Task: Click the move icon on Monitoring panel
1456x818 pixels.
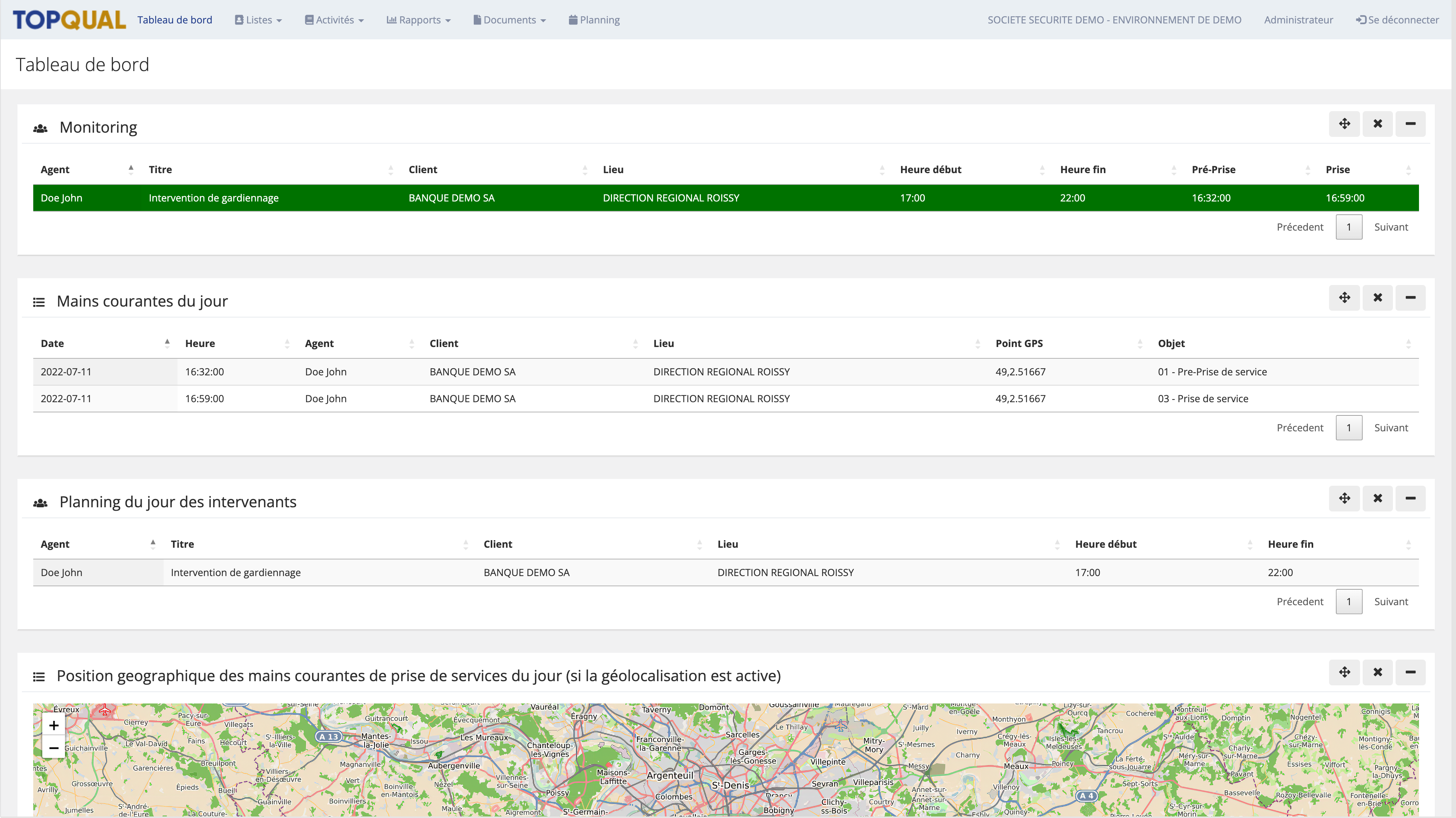Action: point(1344,124)
